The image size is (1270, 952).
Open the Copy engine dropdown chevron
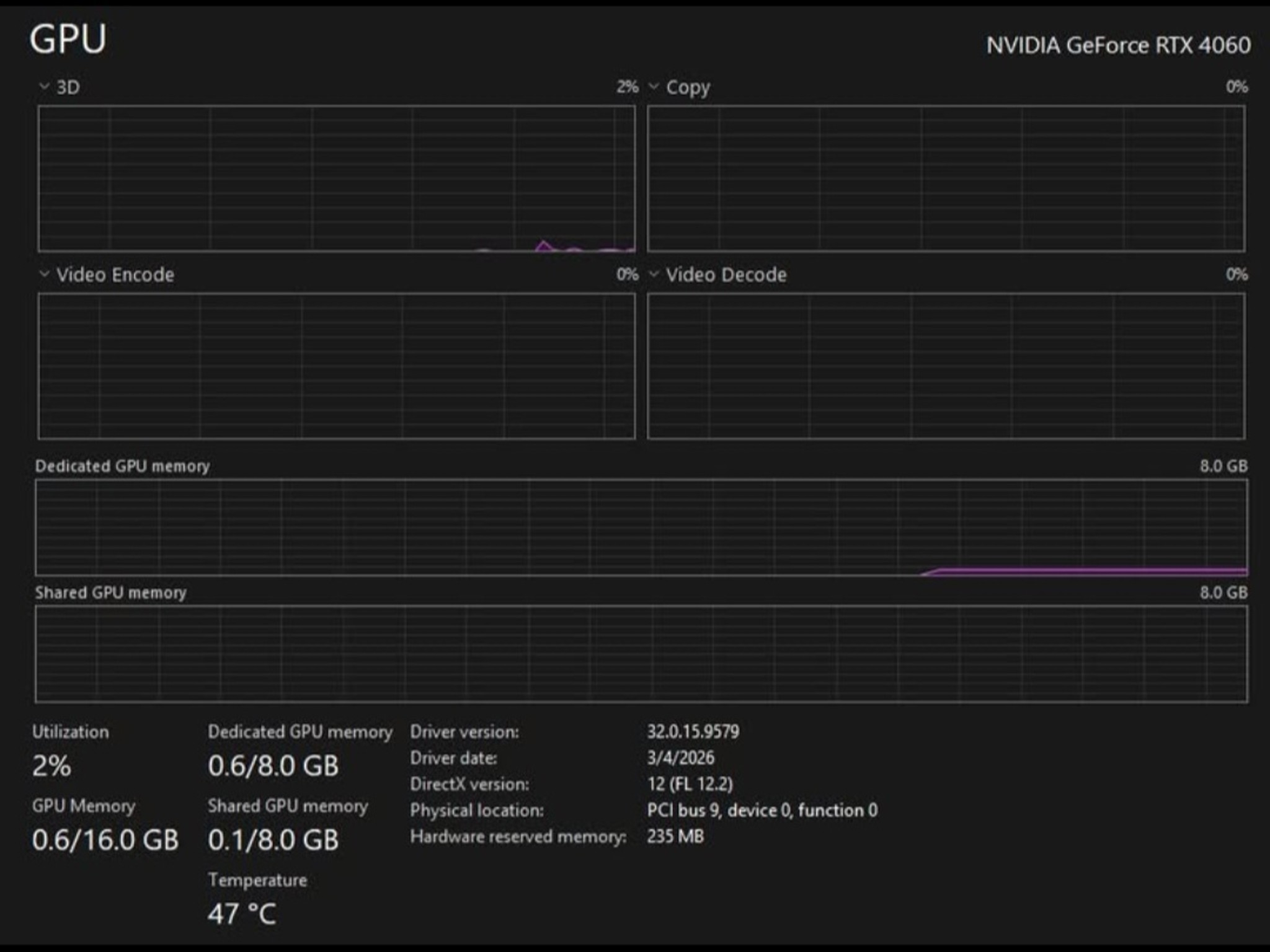pos(654,86)
